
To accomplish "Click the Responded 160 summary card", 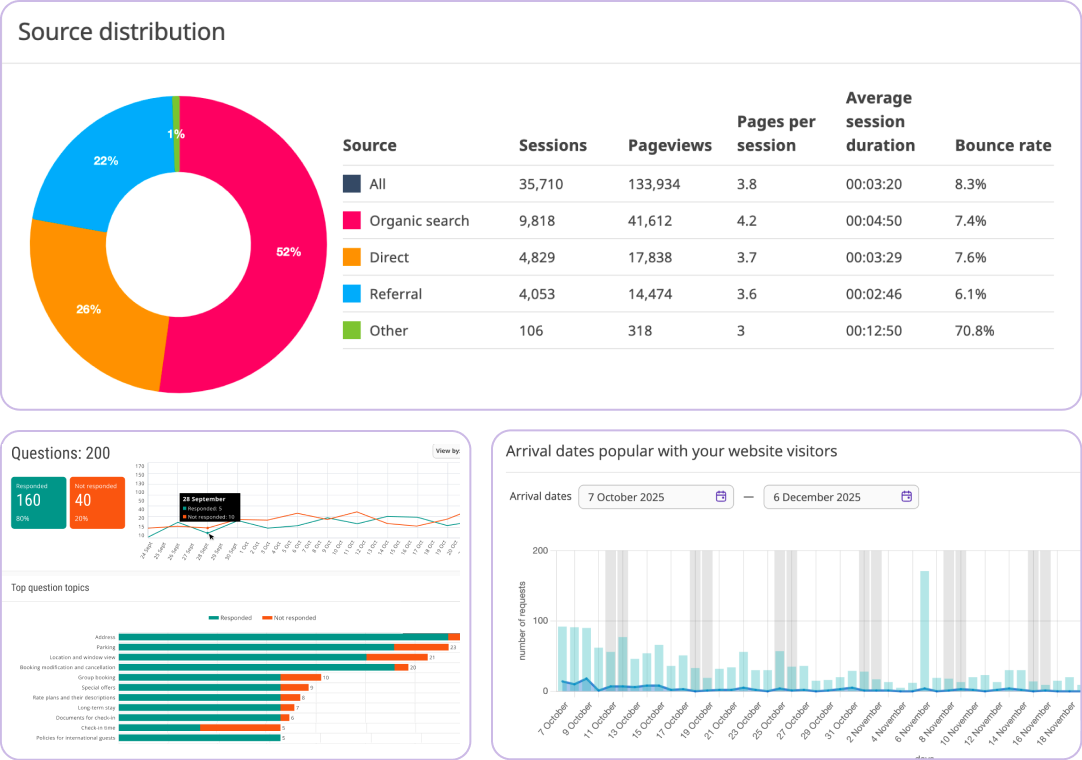I will click(38, 502).
